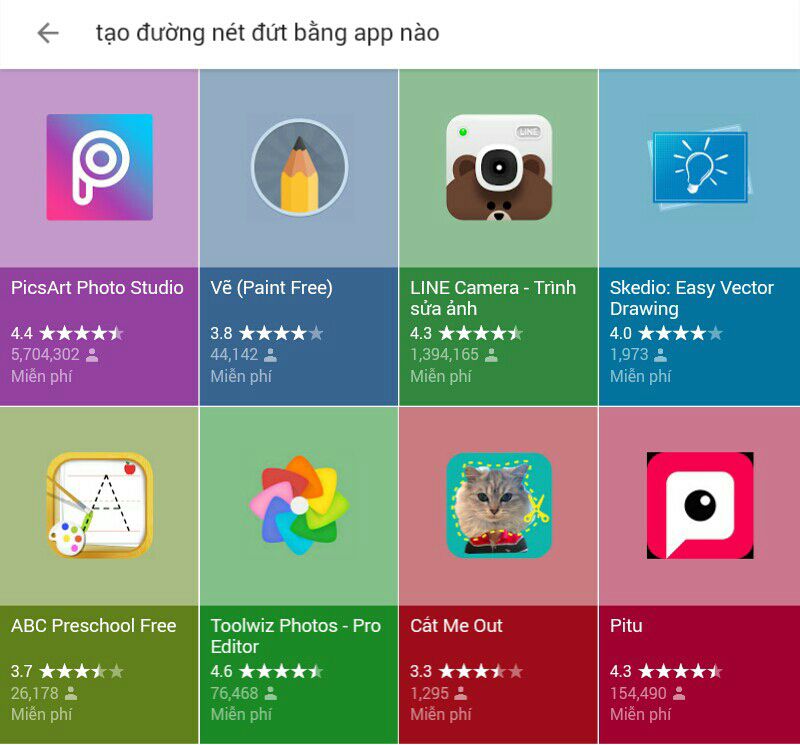800x745 pixels.
Task: Open the PicsArt Photo Studio title link
Action: click(x=97, y=288)
